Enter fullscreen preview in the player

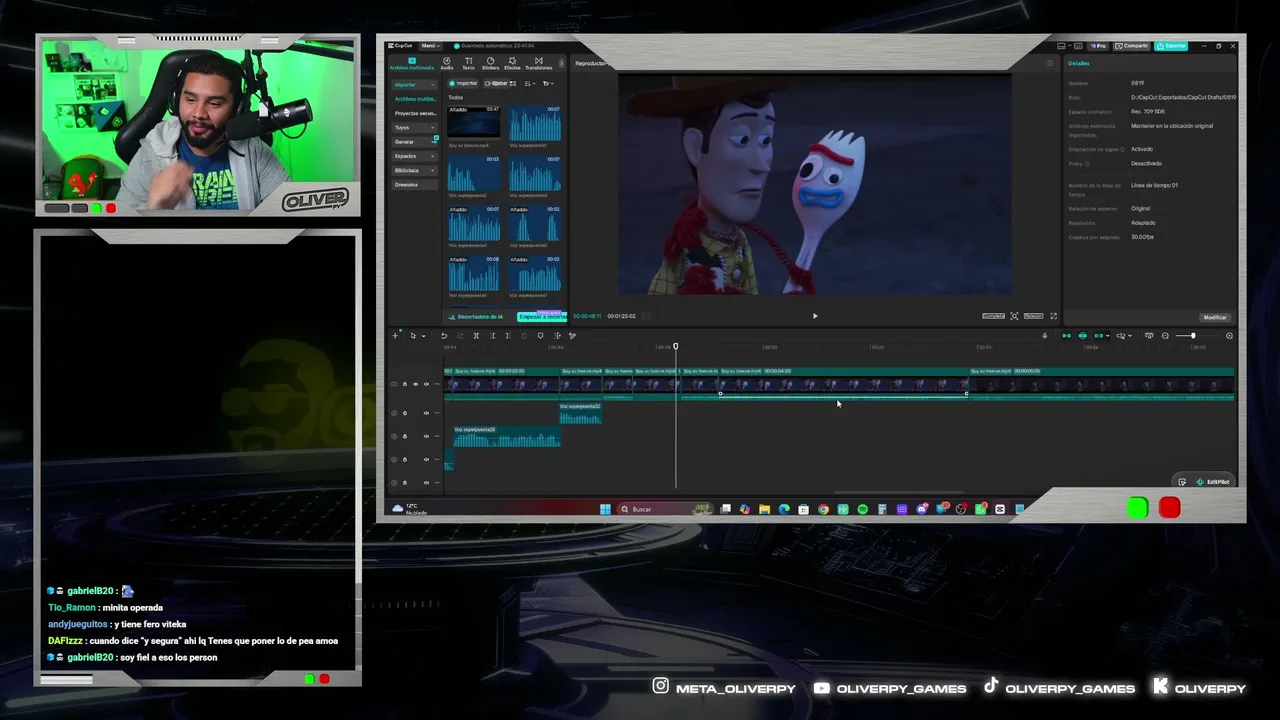click(1053, 316)
